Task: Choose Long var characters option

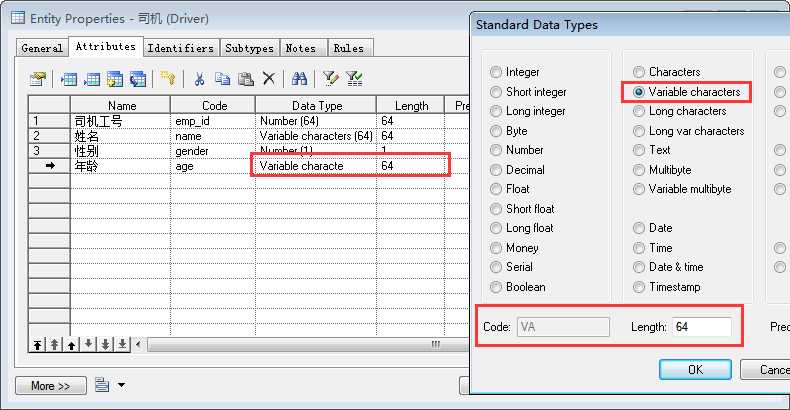Action: point(639,131)
